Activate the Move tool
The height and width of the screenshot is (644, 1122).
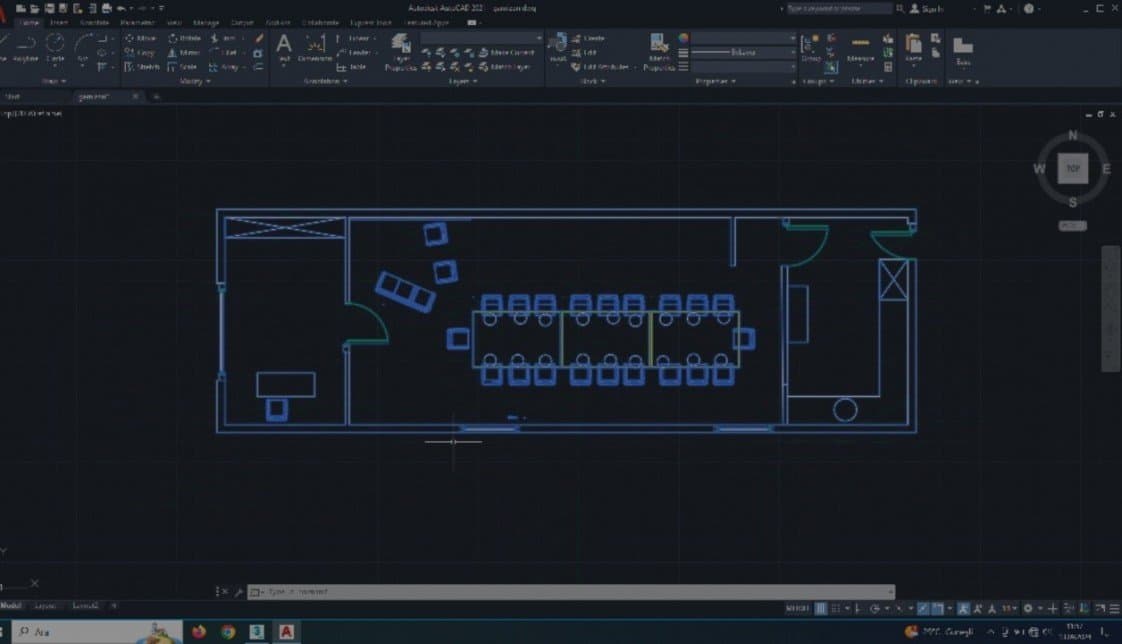pos(141,38)
